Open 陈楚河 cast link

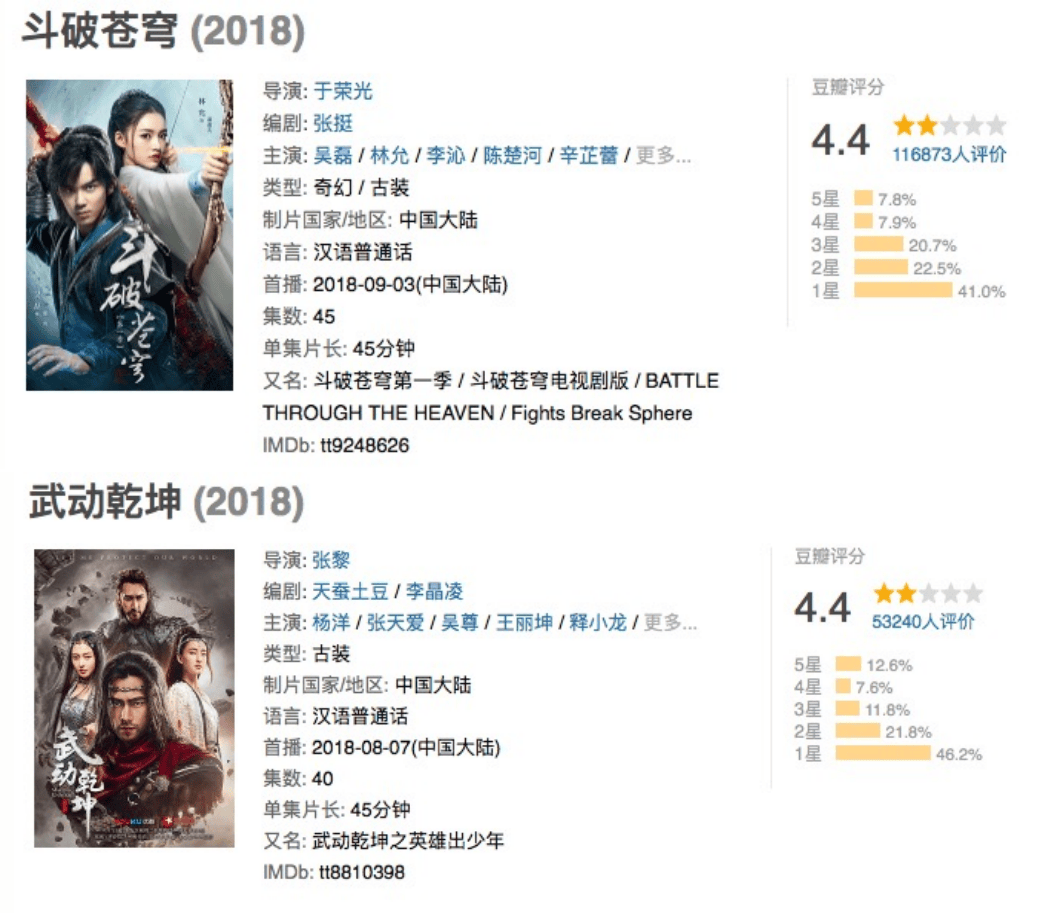pos(512,156)
